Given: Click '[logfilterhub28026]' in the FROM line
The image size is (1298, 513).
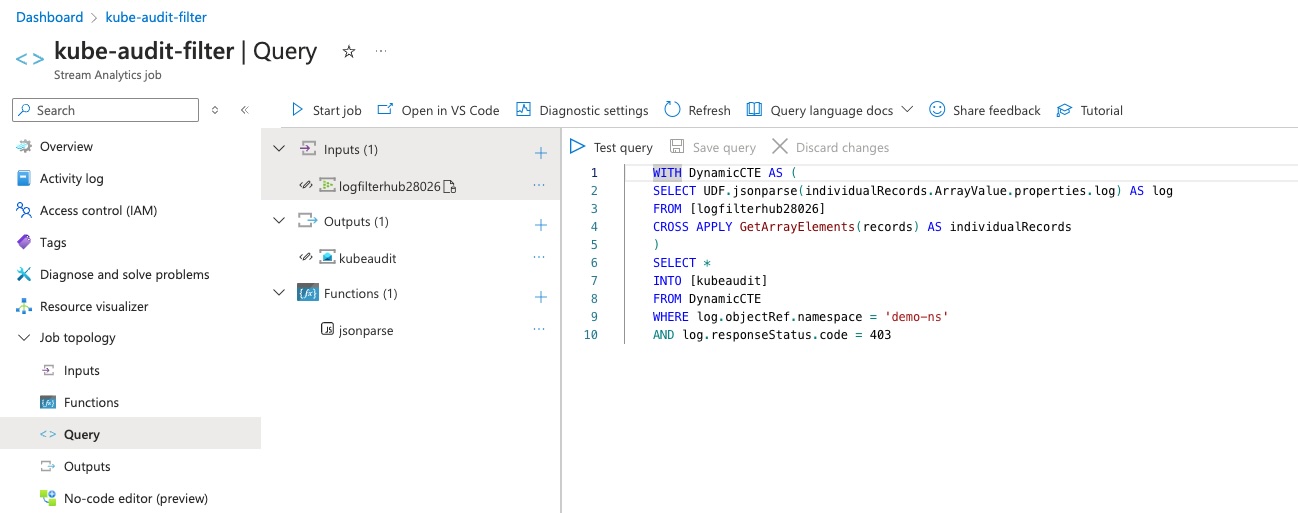Looking at the screenshot, I should 757,208.
